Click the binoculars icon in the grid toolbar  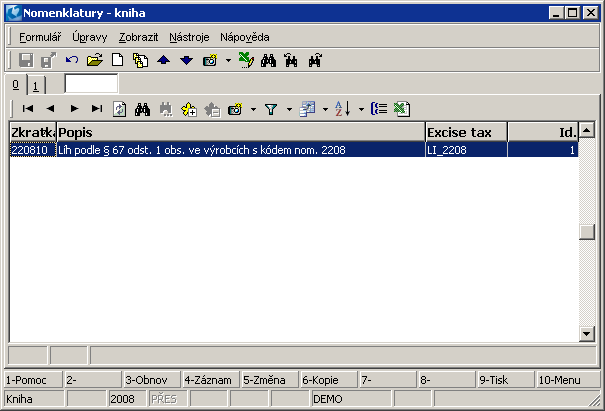click(x=142, y=109)
